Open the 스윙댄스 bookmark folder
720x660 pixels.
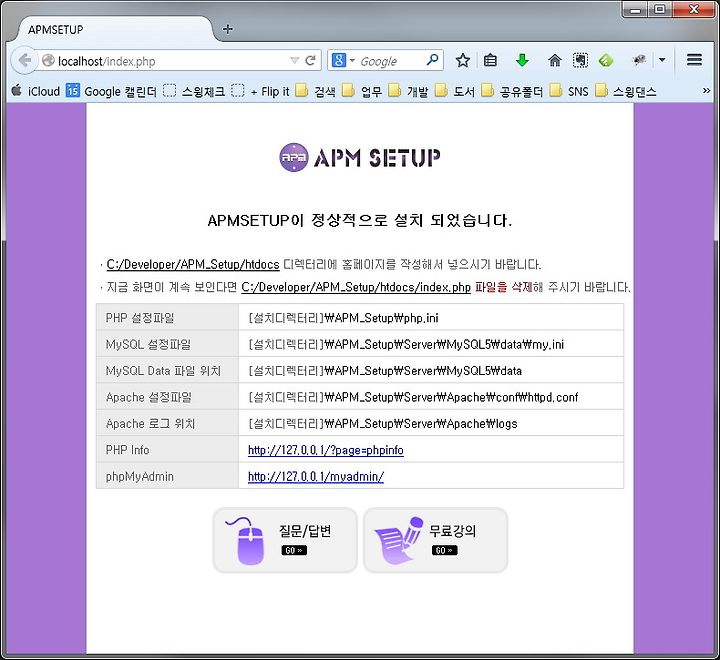coord(625,91)
